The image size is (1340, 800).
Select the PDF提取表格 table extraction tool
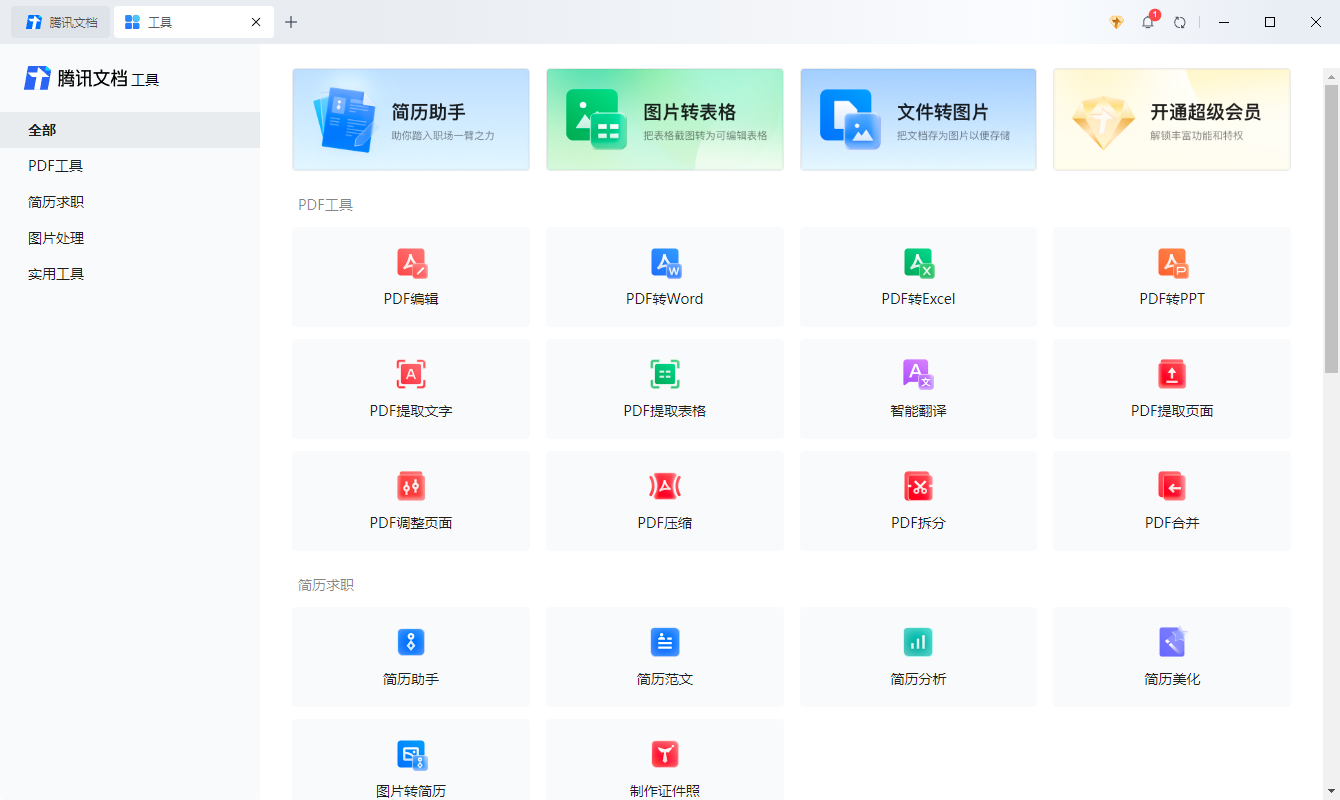[664, 389]
